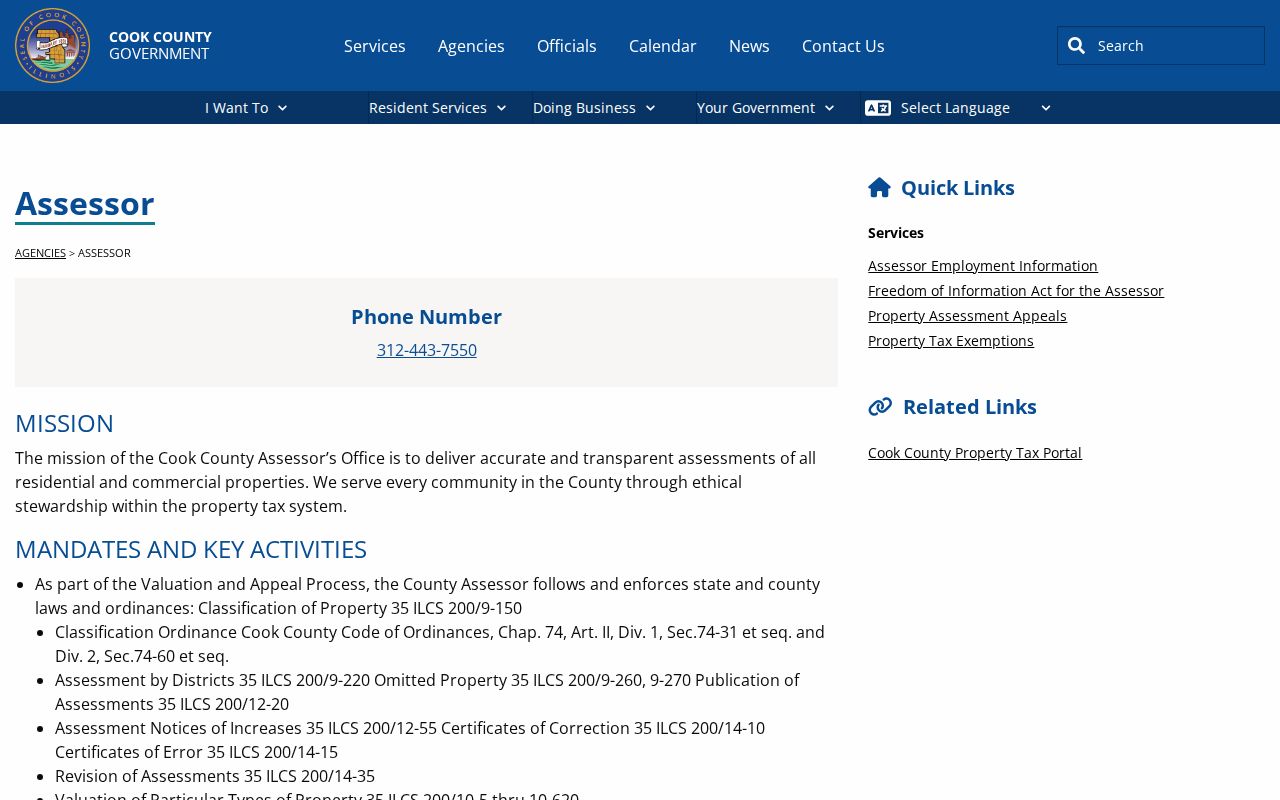Click the AGENCIES breadcrumb link
The image size is (1280, 800).
40,253
